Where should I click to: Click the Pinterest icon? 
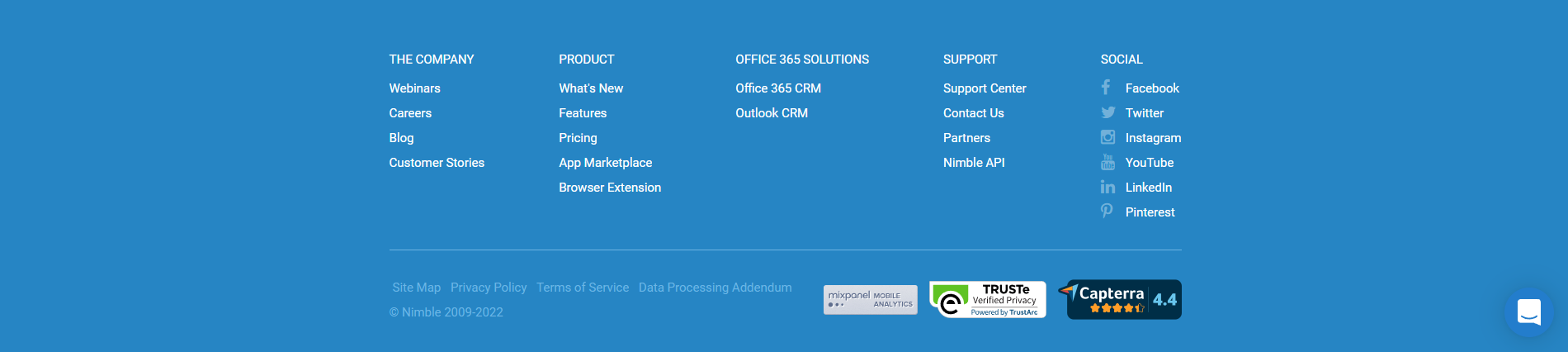click(1107, 212)
